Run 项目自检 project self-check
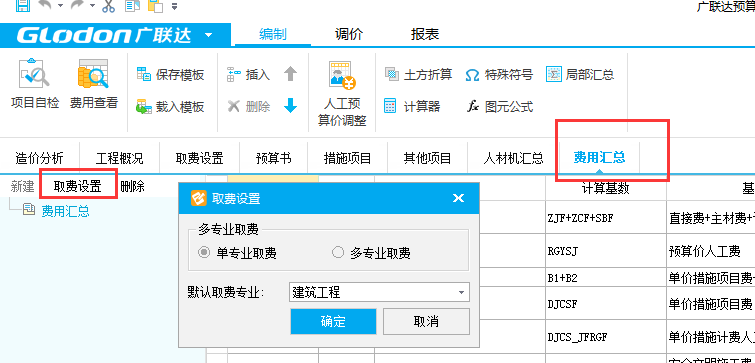The image size is (755, 363). pos(35,84)
